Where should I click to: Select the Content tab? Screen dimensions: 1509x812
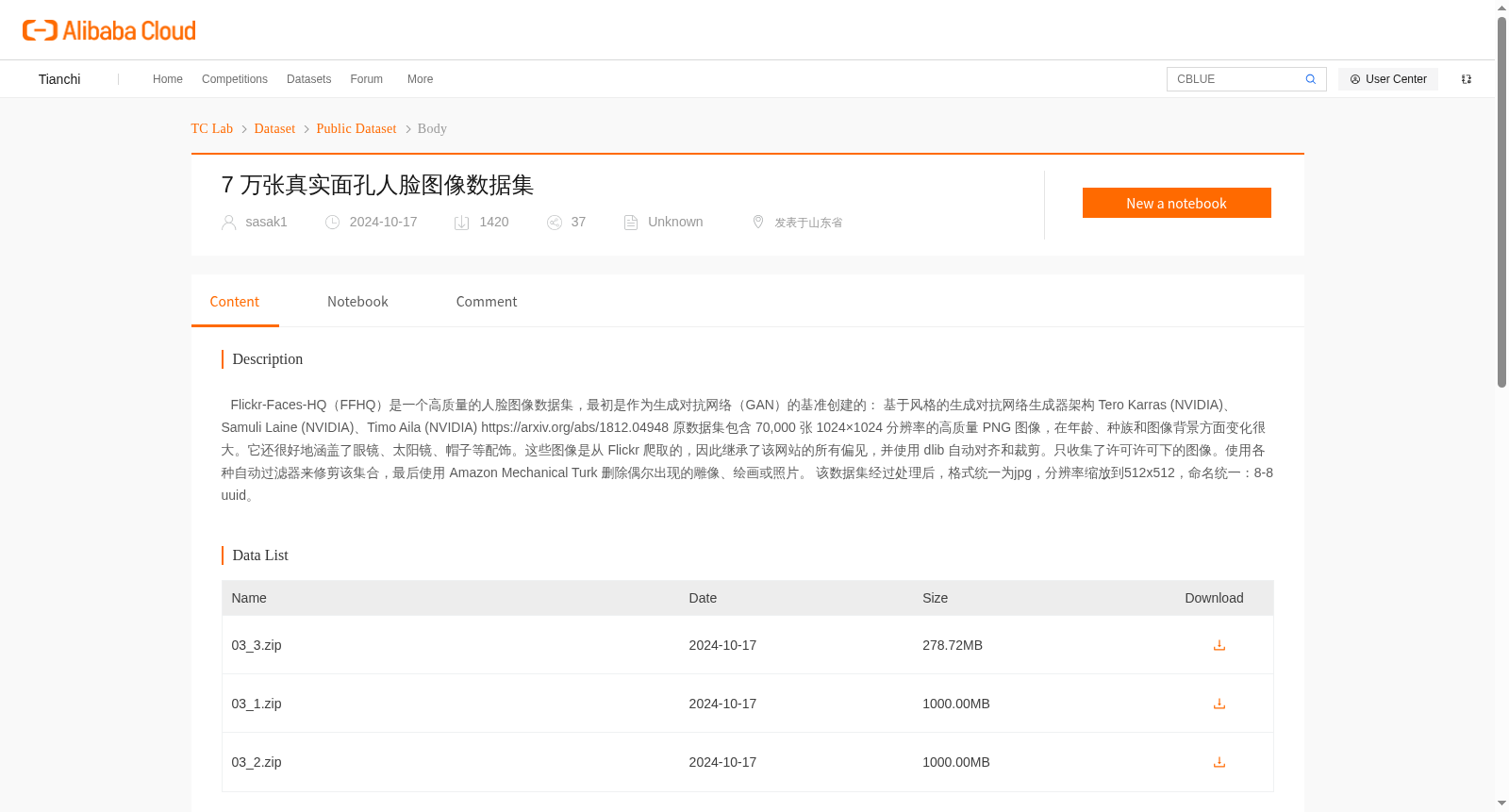click(235, 302)
